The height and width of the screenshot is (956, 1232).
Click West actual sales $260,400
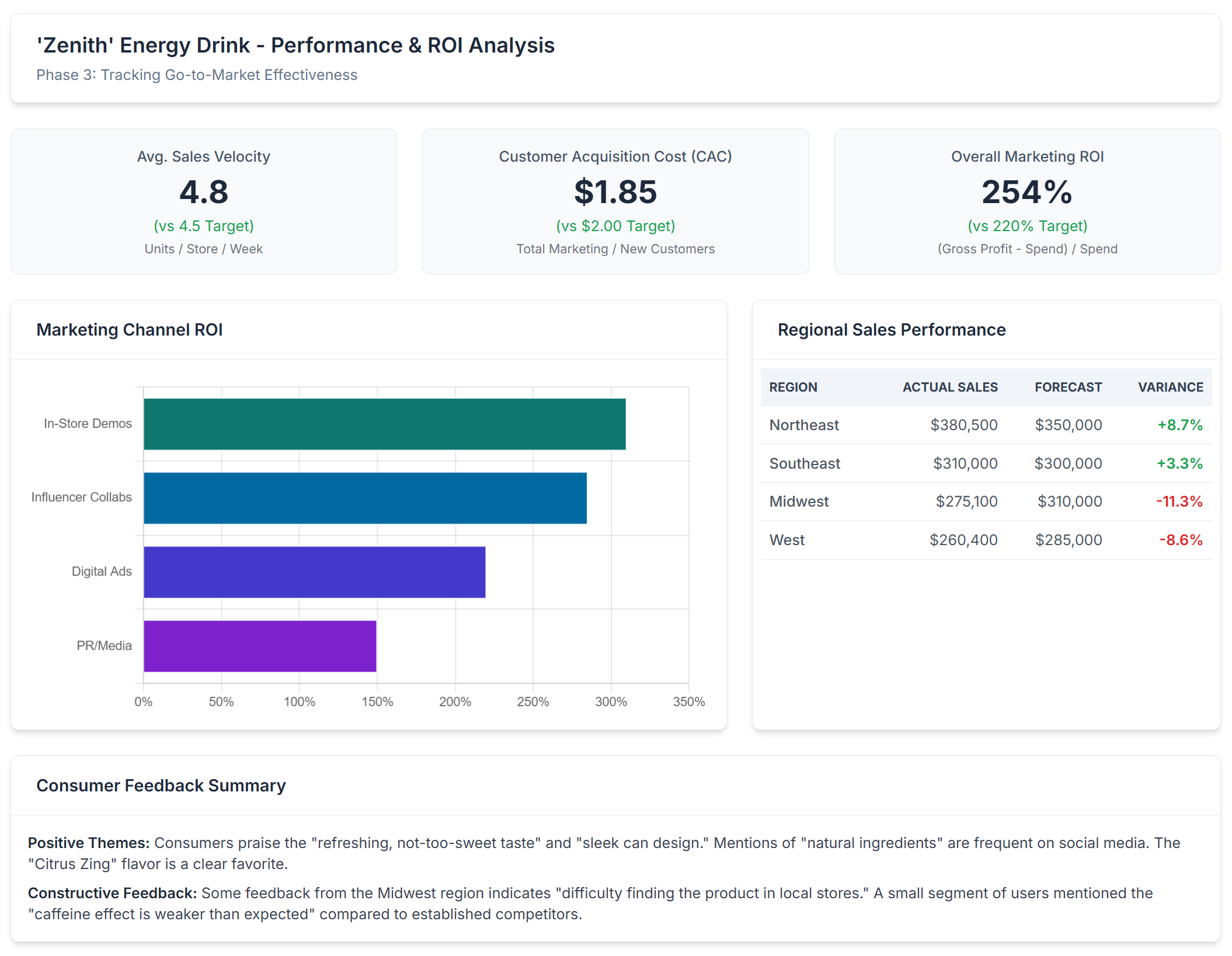coord(963,540)
